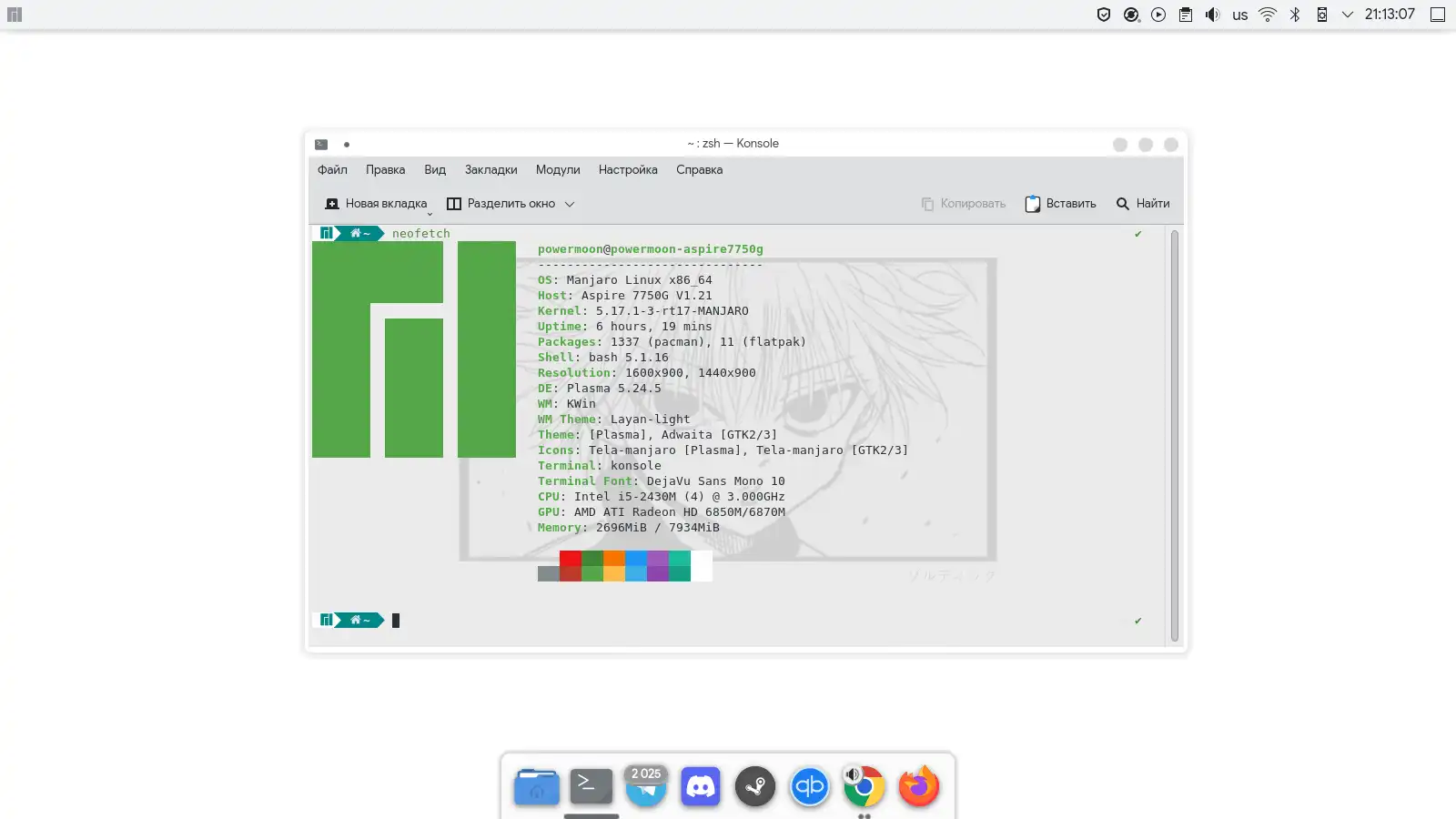Click the 'CPU: Intel i5-2430M' line
This screenshot has width=1456, height=819.
click(x=662, y=497)
